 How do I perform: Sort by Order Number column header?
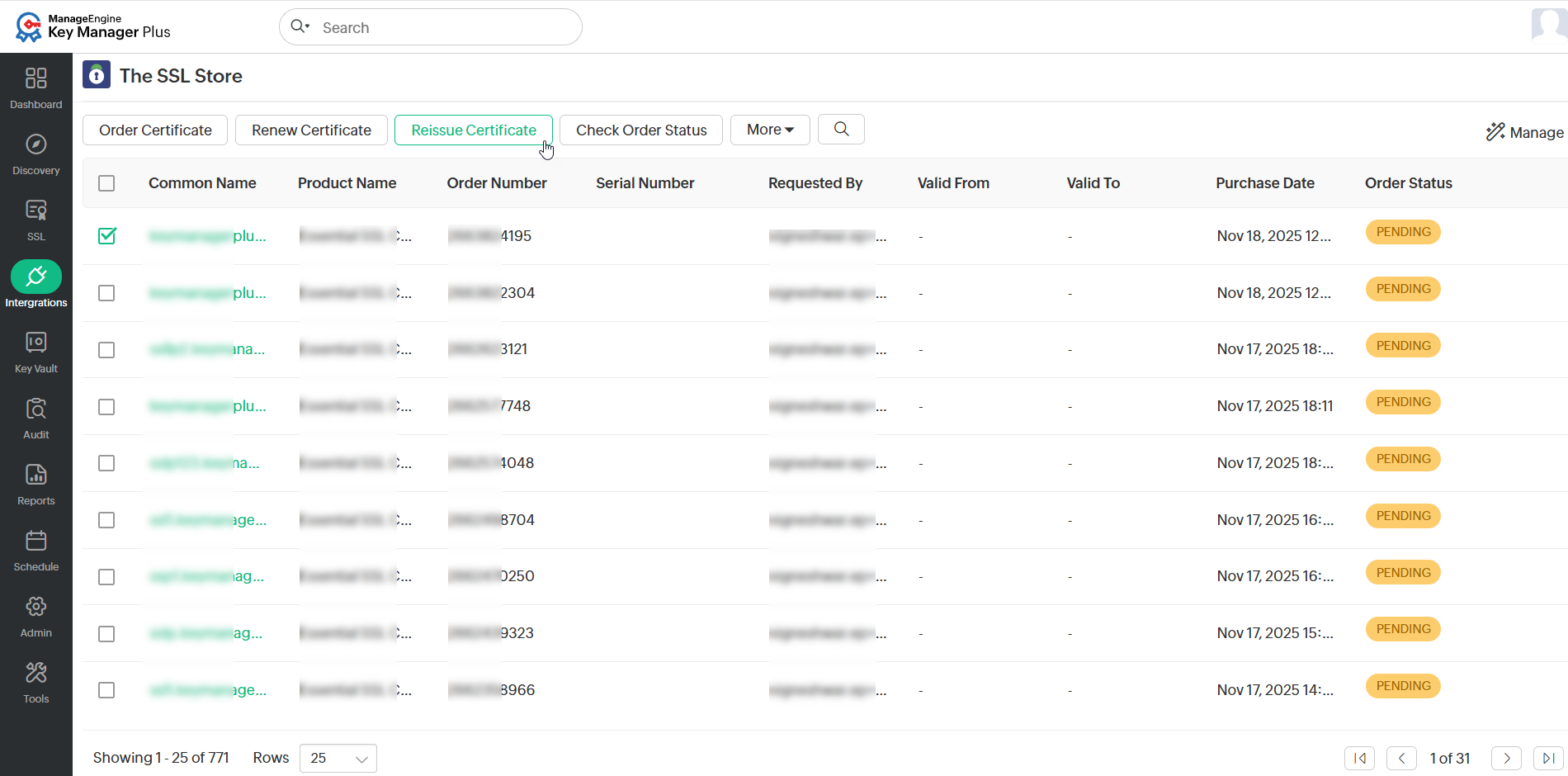[497, 183]
